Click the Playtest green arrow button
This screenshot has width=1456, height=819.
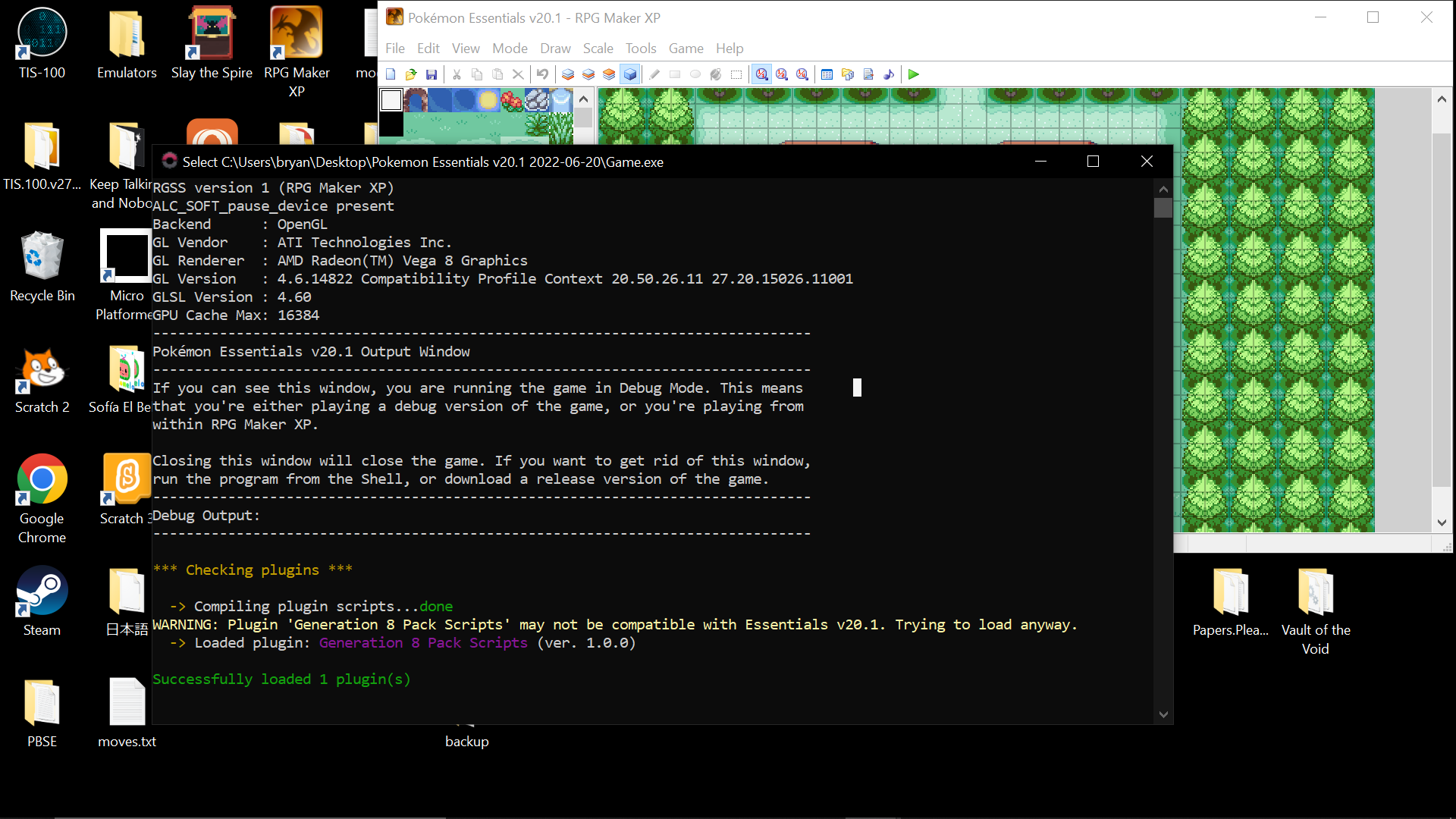(x=913, y=74)
